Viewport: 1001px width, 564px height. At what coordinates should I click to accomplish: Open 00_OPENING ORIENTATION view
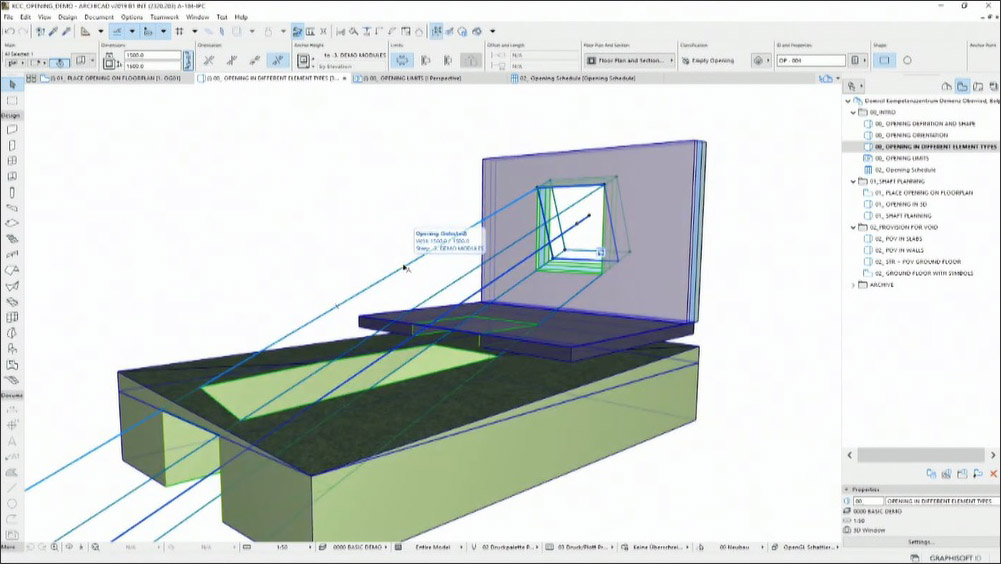911,135
